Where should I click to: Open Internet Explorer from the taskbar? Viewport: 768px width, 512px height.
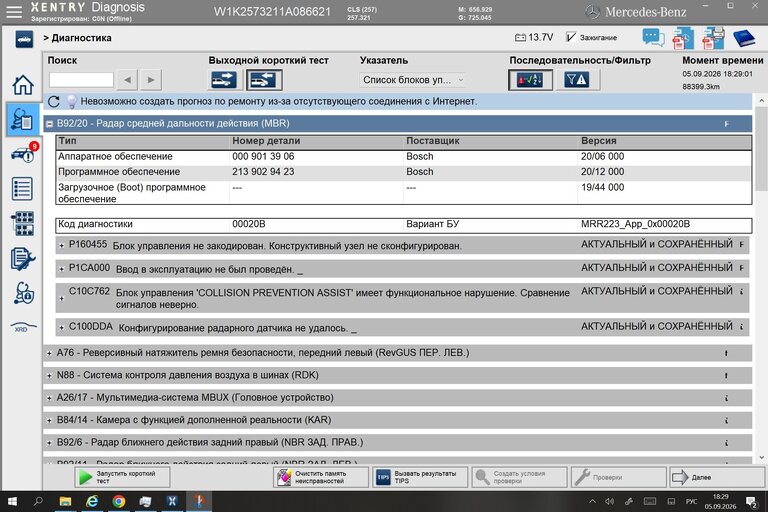(92, 501)
